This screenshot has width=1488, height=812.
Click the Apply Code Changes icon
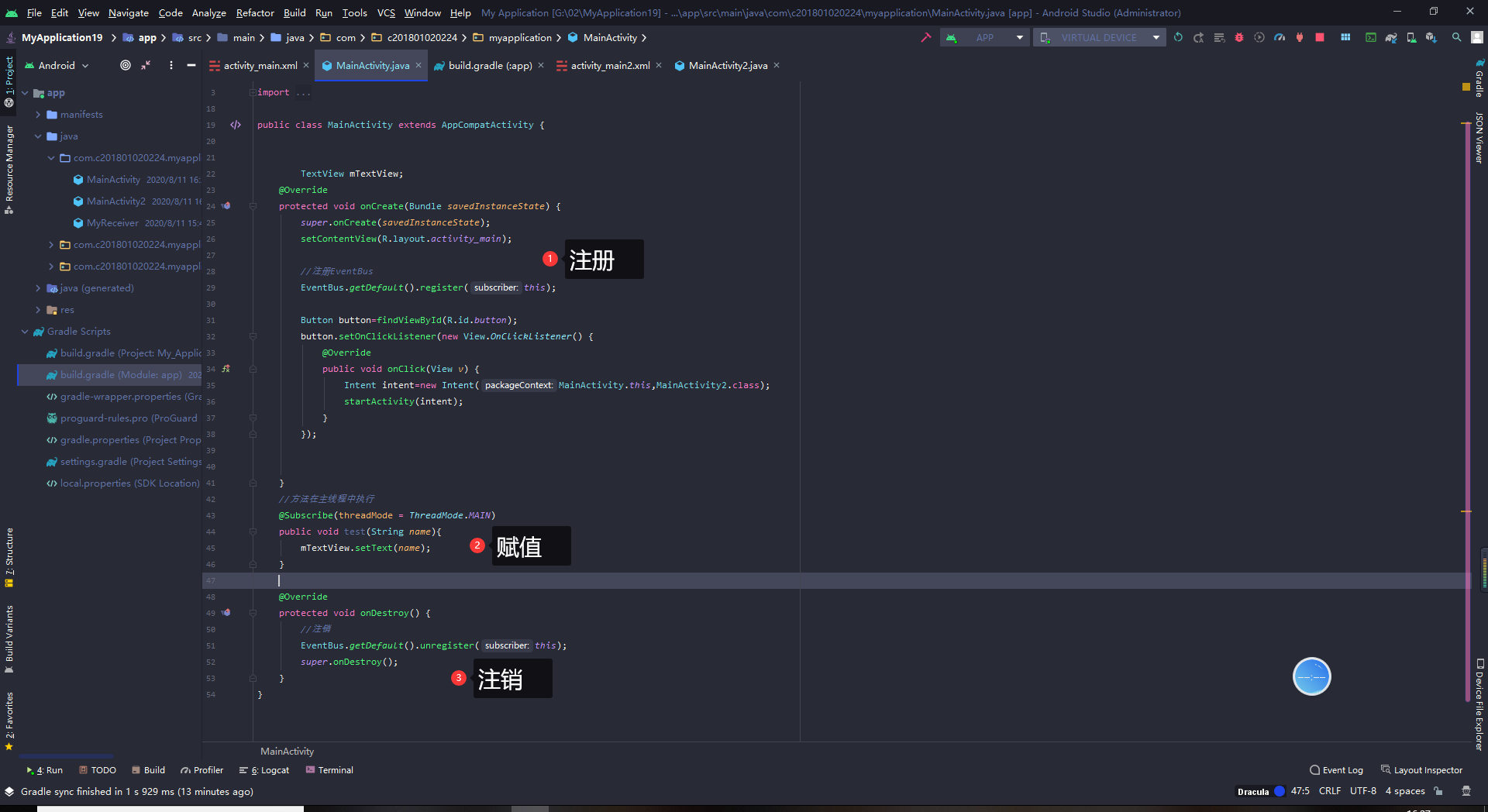1219,37
